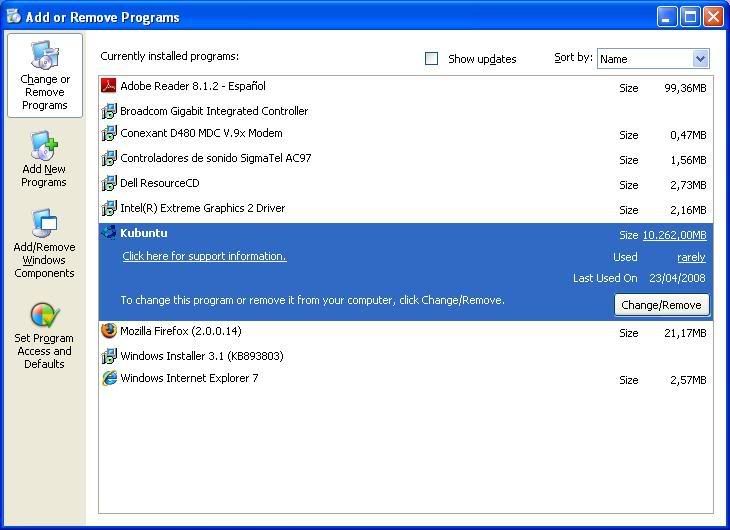Click the Change or Remove Programs sidebar icon
The height and width of the screenshot is (530, 730).
click(x=45, y=55)
